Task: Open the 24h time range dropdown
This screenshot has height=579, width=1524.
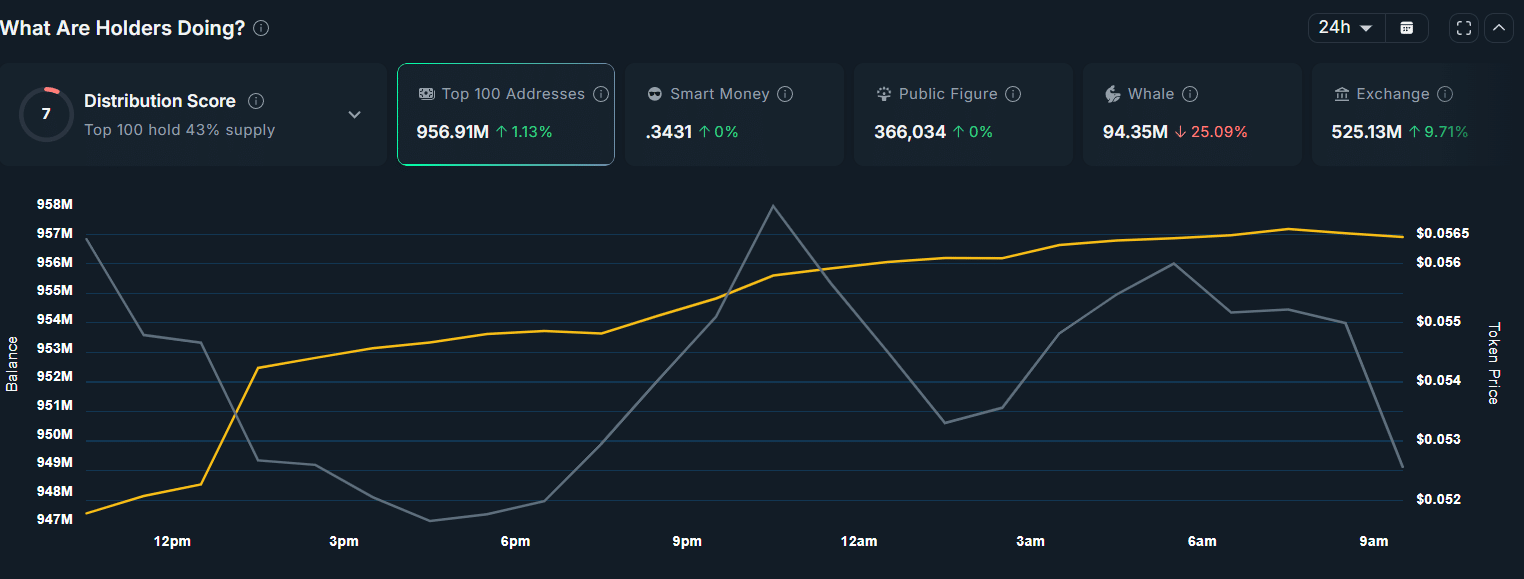Action: click(x=1346, y=28)
